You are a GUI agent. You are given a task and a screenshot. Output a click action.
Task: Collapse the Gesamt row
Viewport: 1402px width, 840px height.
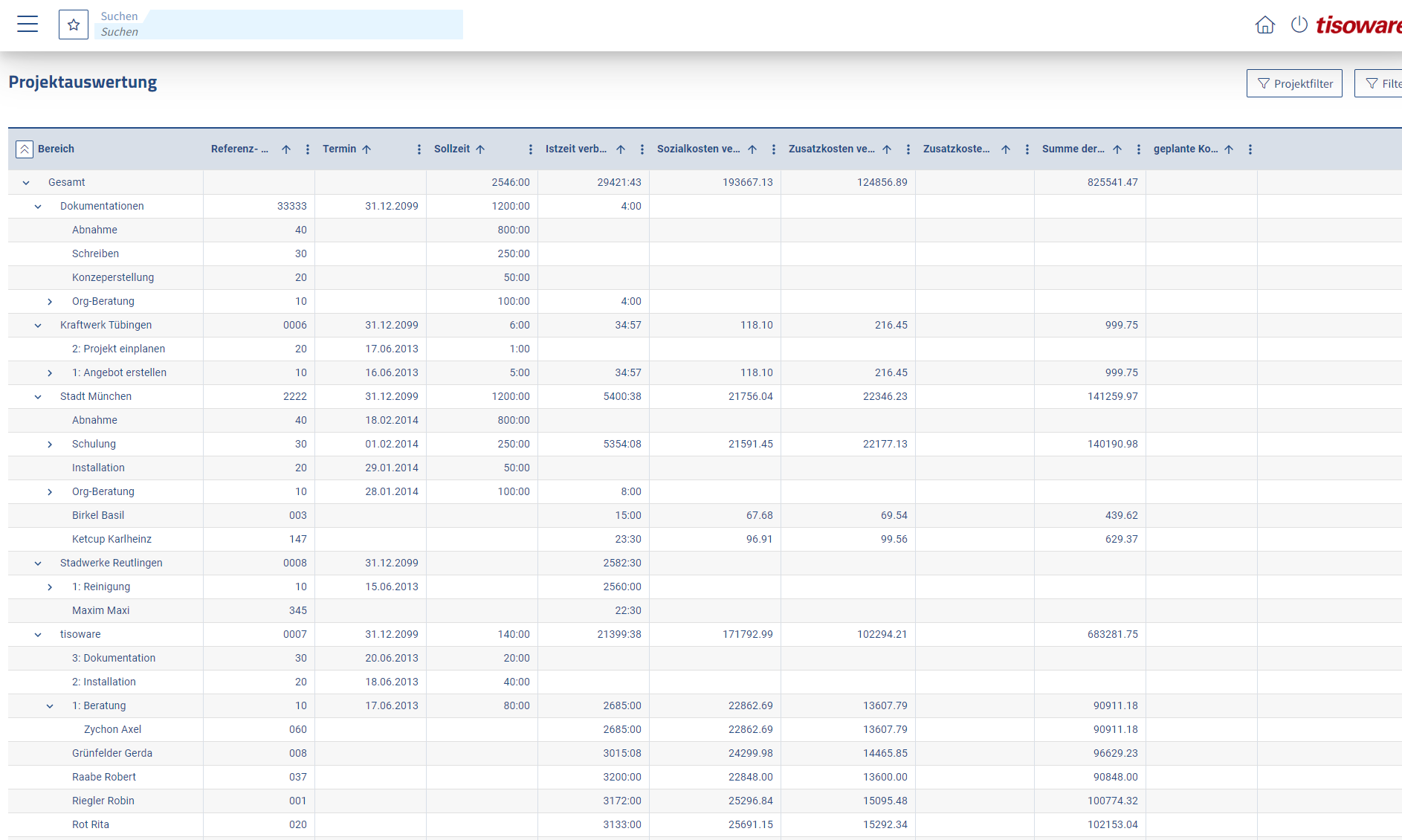click(x=26, y=183)
